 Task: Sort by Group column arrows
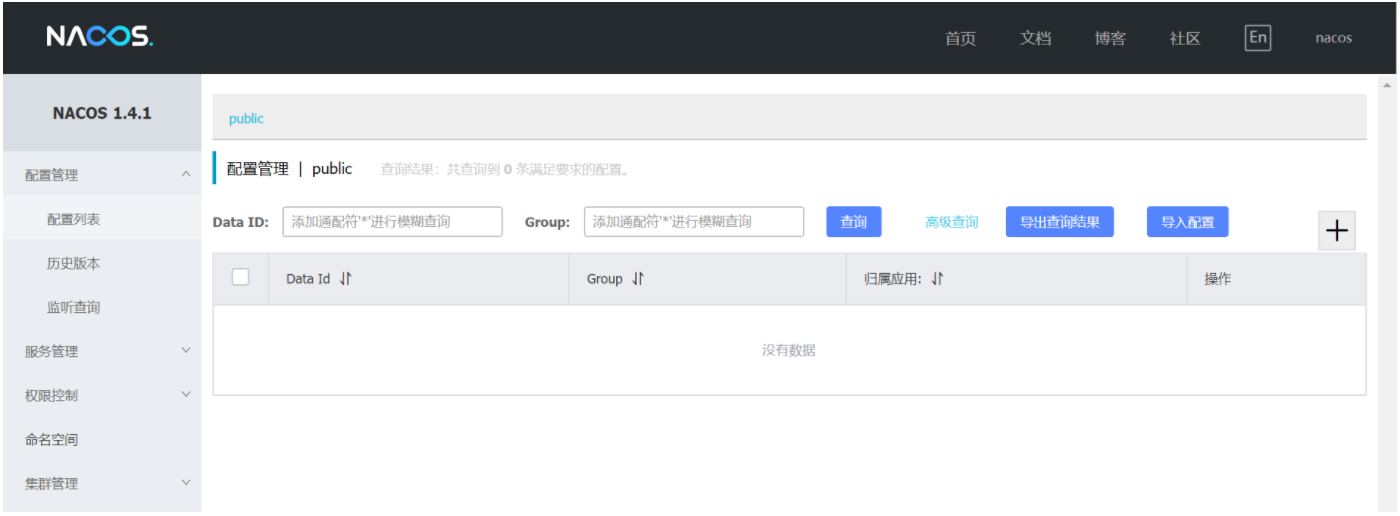tap(637, 279)
